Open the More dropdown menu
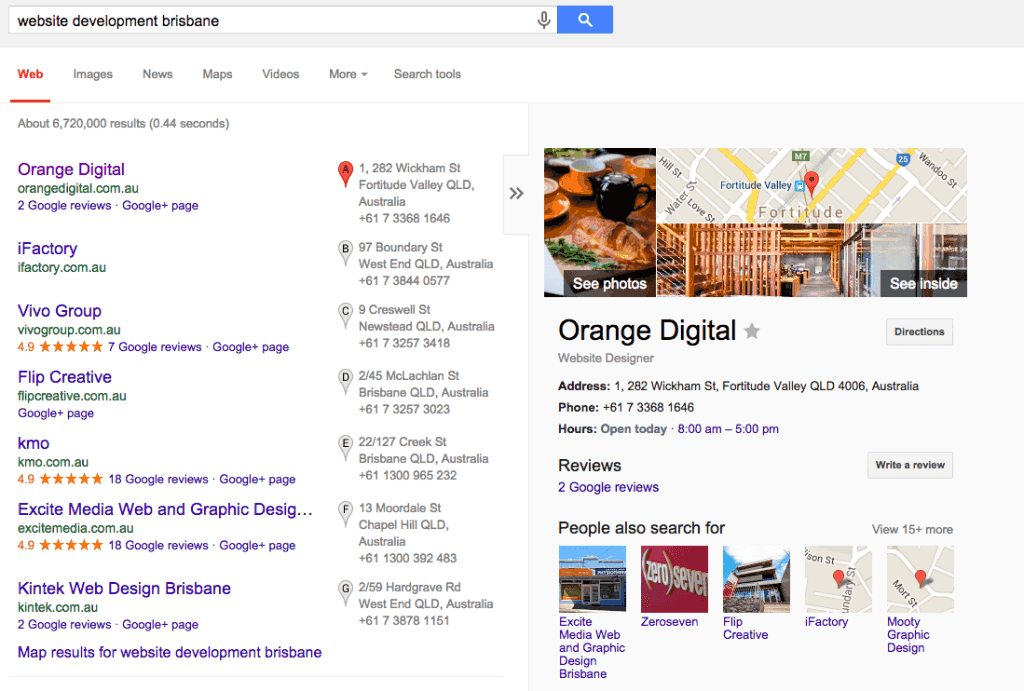This screenshot has height=691, width=1024. click(348, 74)
